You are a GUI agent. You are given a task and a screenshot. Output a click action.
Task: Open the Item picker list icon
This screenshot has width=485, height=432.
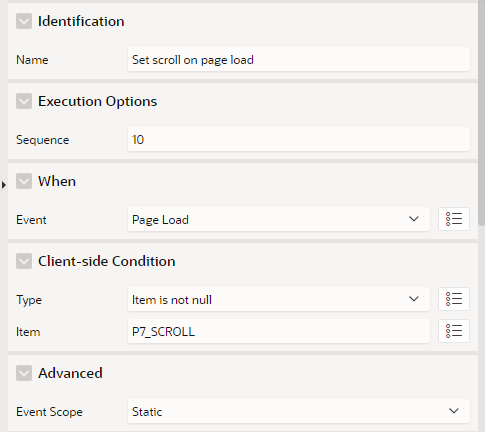click(x=454, y=331)
